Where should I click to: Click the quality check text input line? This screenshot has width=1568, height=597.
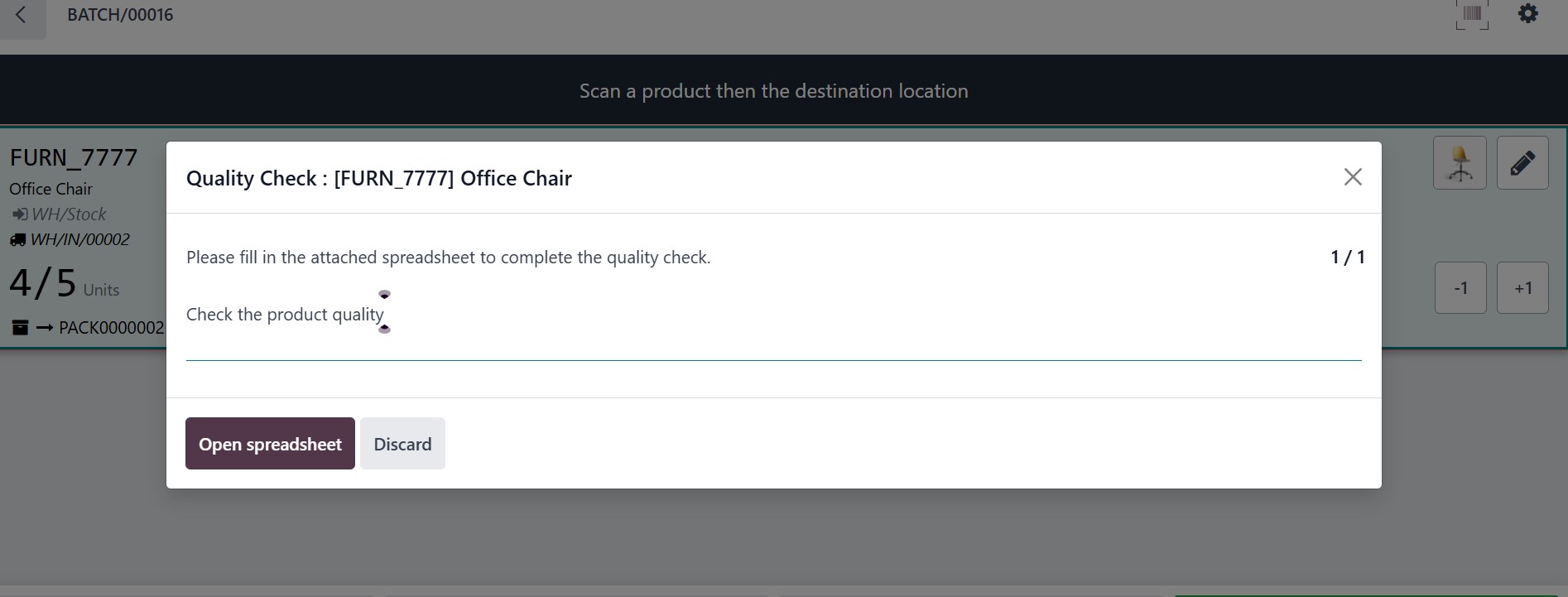[x=773, y=348]
